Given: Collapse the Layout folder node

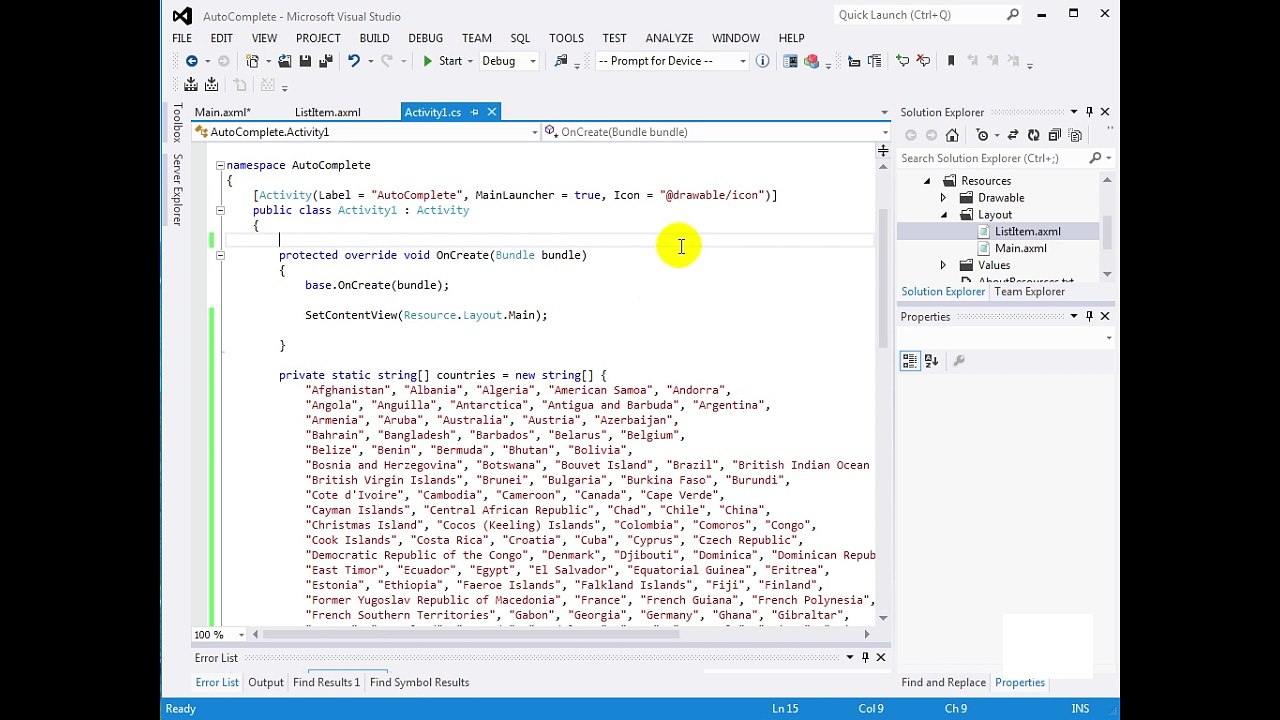Looking at the screenshot, I should click(943, 215).
